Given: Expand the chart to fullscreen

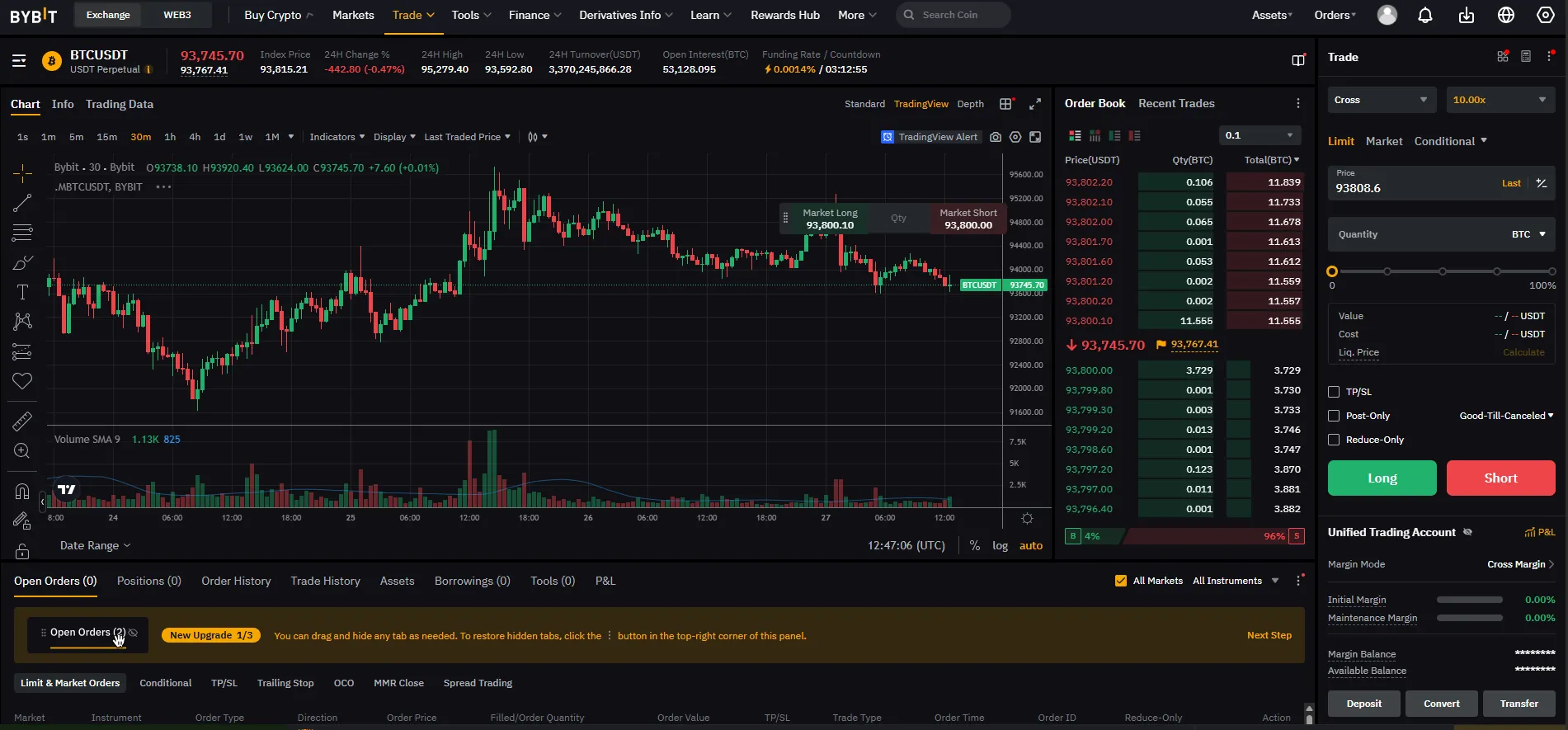Looking at the screenshot, I should pos(1035,104).
